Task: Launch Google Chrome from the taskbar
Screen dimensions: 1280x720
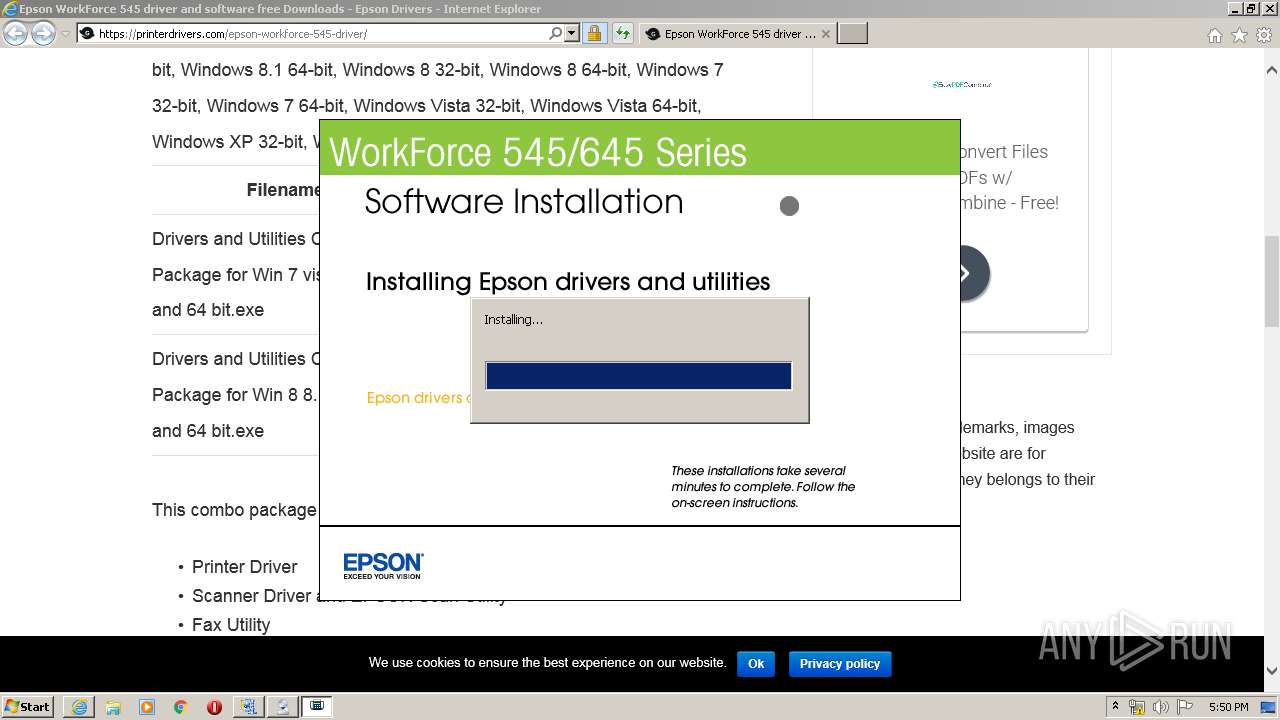Action: (x=180, y=707)
